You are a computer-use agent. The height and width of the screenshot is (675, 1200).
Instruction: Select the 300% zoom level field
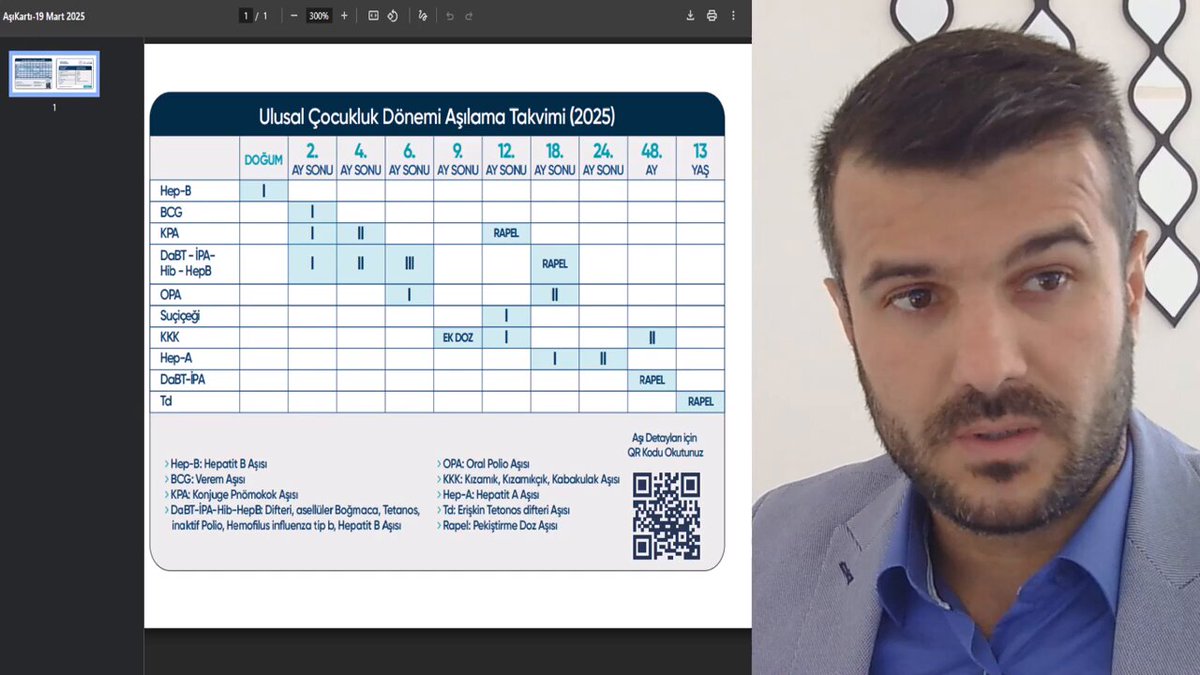pos(319,16)
